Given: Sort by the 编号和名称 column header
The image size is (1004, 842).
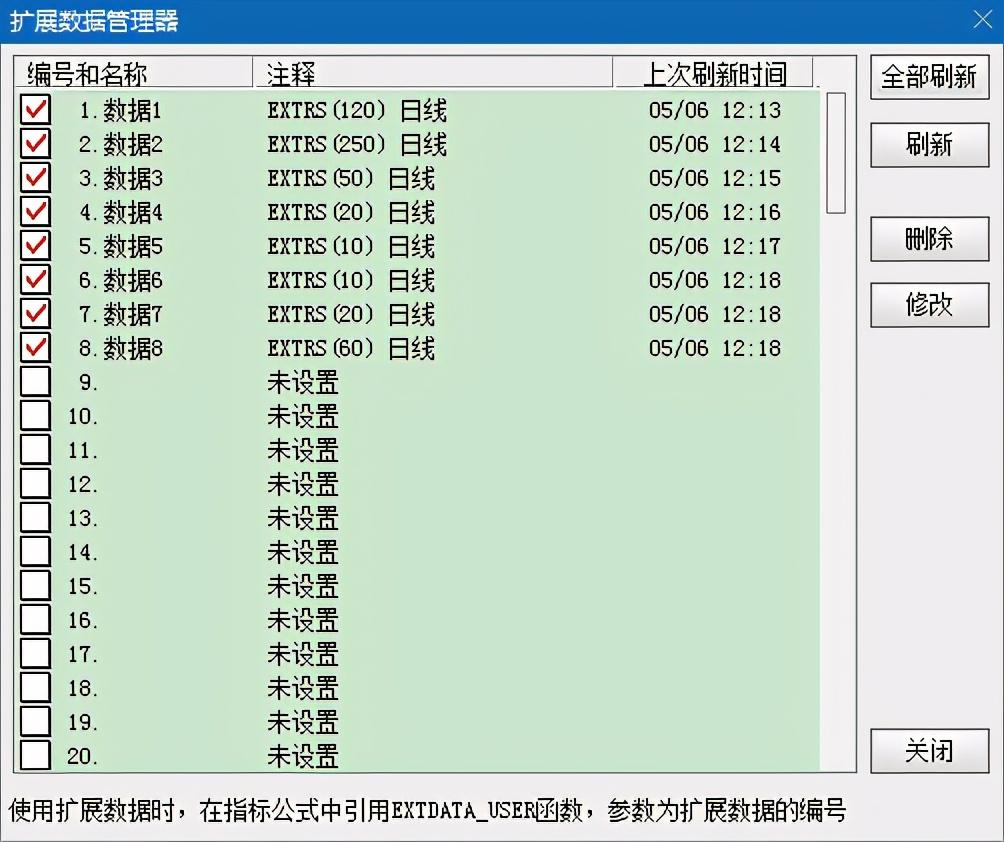Looking at the screenshot, I should pyautogui.click(x=134, y=74).
